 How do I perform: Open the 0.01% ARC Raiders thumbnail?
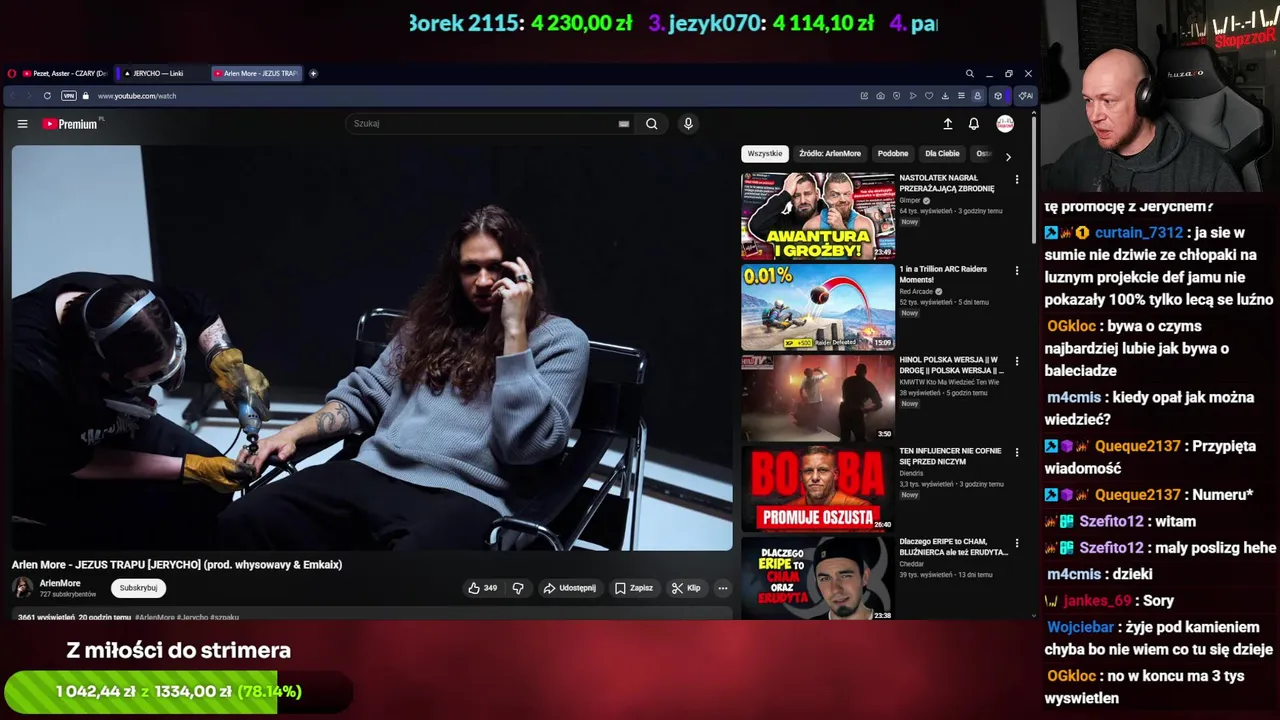coord(818,307)
